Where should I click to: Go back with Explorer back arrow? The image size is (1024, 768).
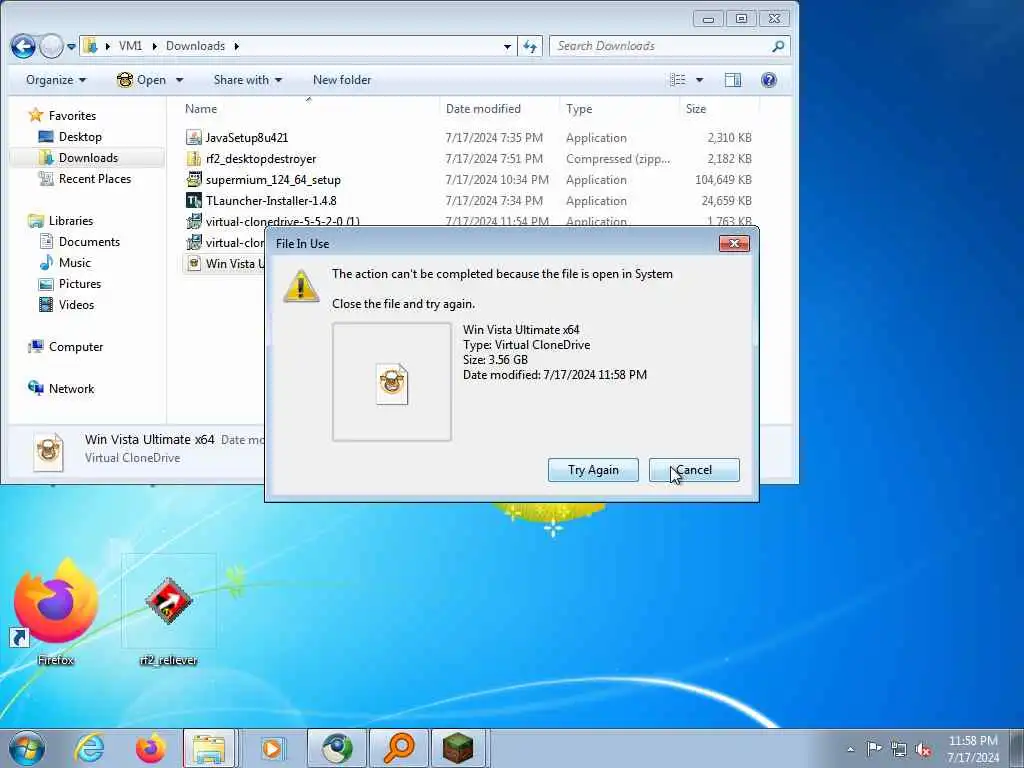pos(23,46)
